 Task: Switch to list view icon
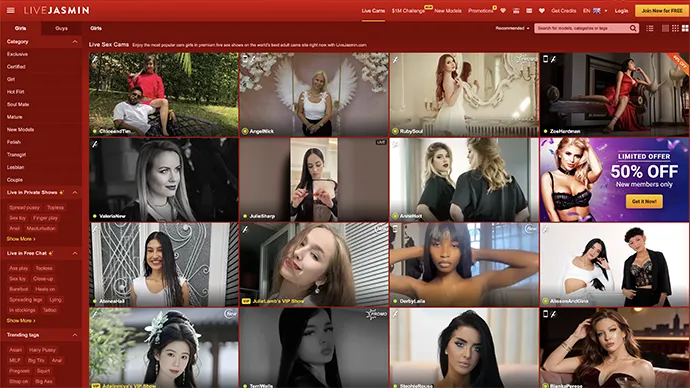(x=650, y=28)
